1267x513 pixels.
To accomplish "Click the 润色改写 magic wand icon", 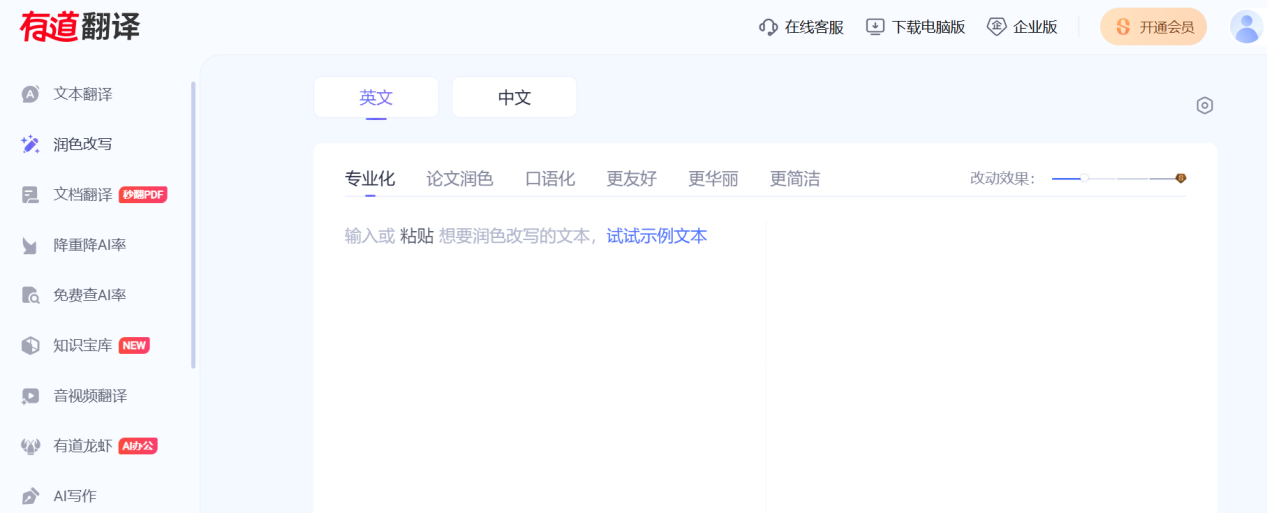I will click(31, 144).
